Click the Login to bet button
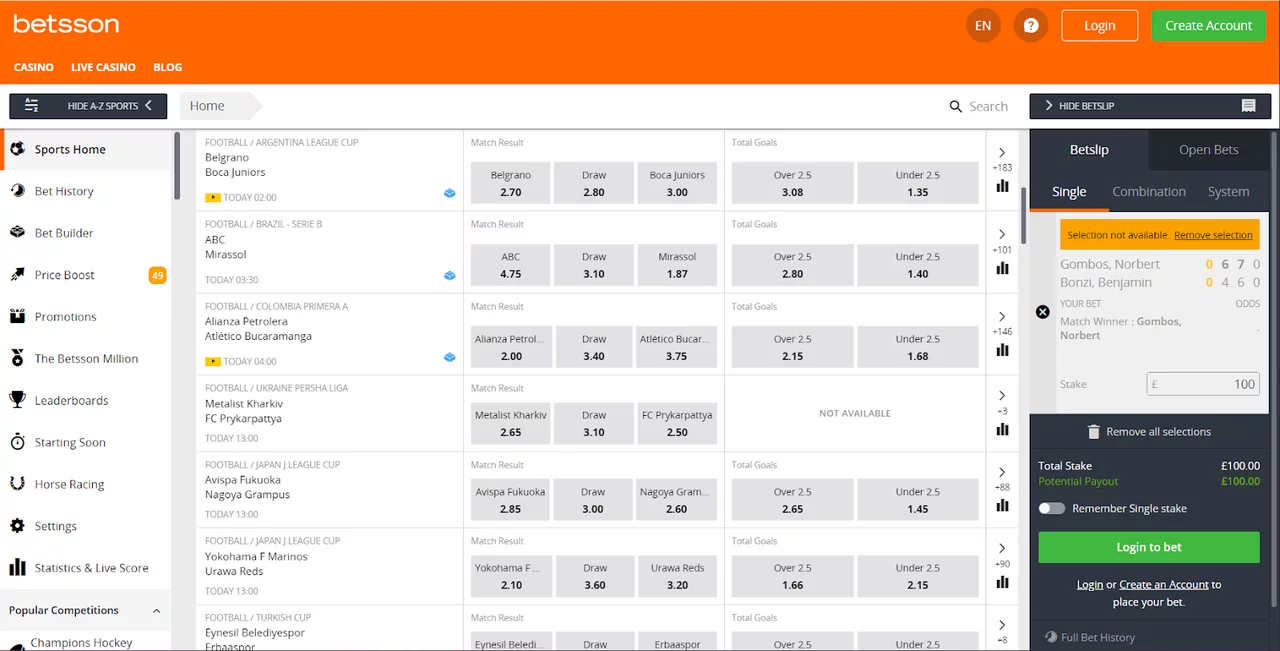Screen dimensions: 1280x651 pyautogui.click(x=1149, y=547)
